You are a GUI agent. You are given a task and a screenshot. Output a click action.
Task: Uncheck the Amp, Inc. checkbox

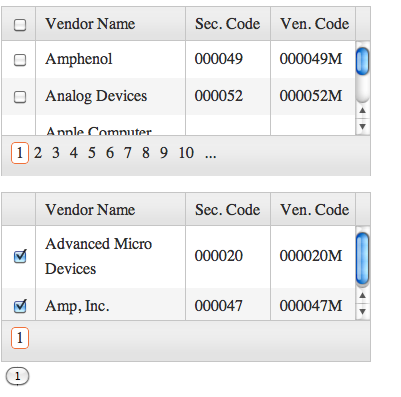[x=20, y=306]
